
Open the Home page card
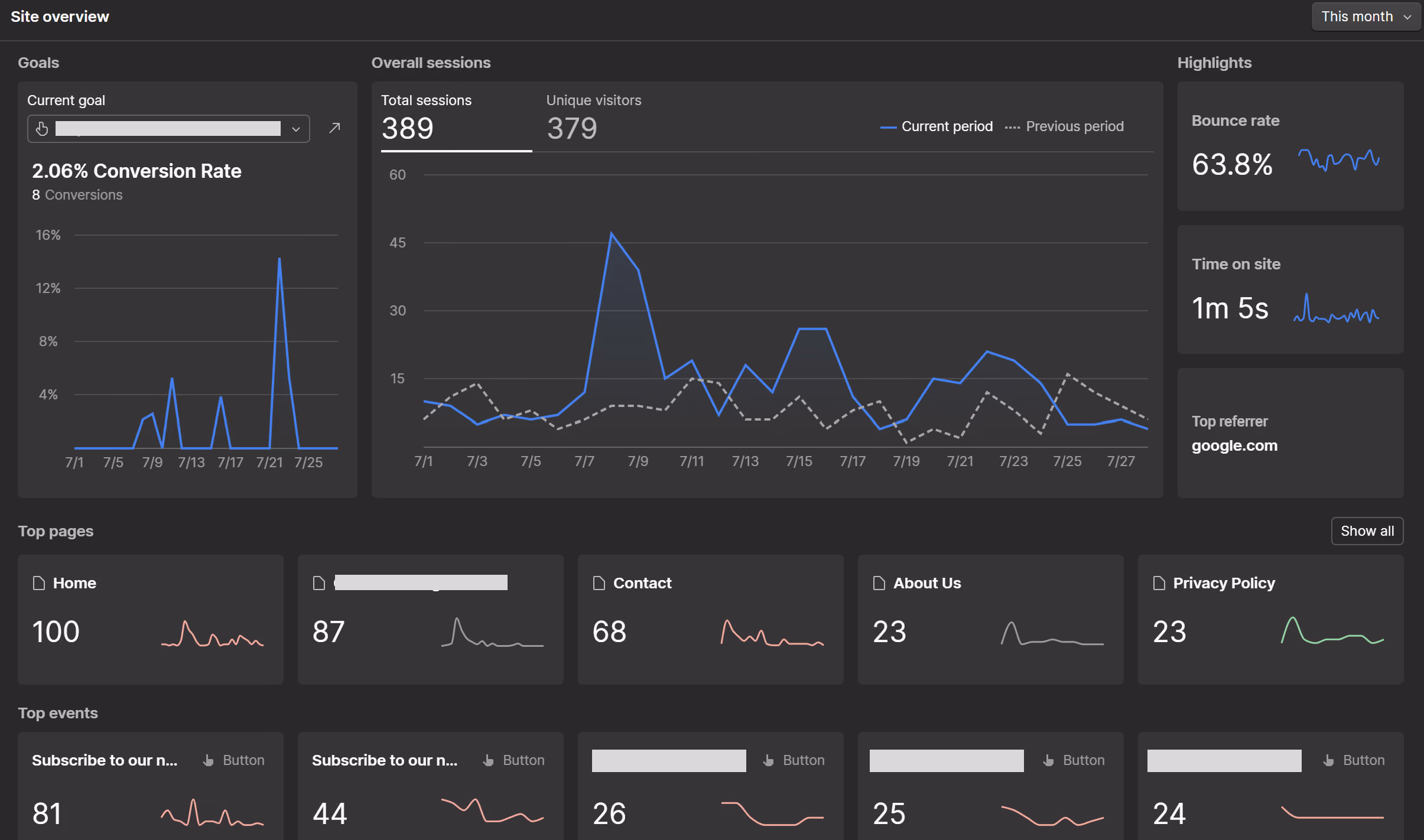pos(151,619)
